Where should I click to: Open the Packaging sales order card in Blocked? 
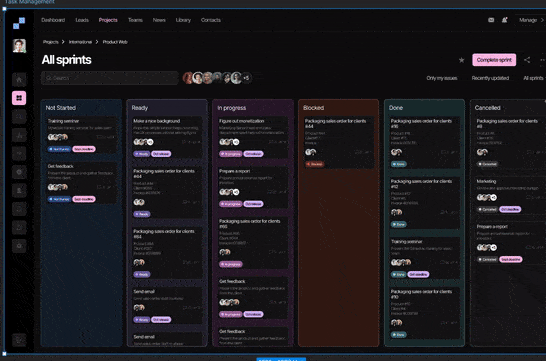click(x=338, y=143)
